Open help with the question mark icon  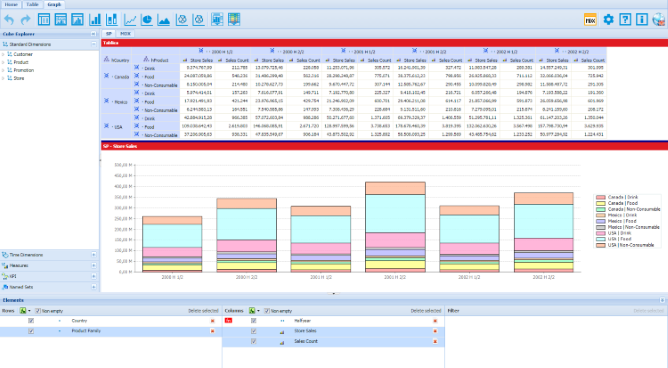(x=625, y=20)
